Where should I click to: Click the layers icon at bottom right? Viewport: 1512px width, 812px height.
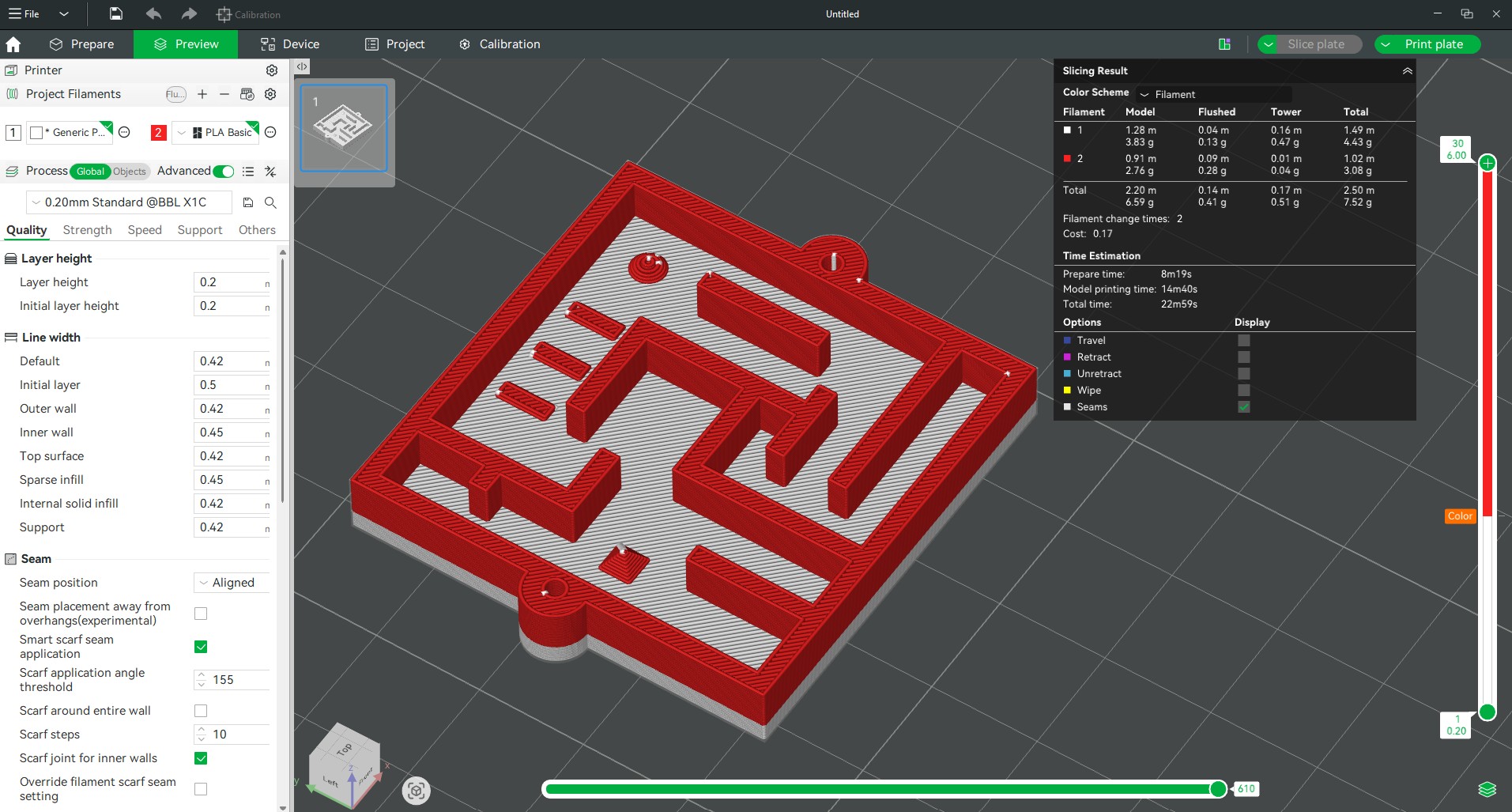[1487, 789]
